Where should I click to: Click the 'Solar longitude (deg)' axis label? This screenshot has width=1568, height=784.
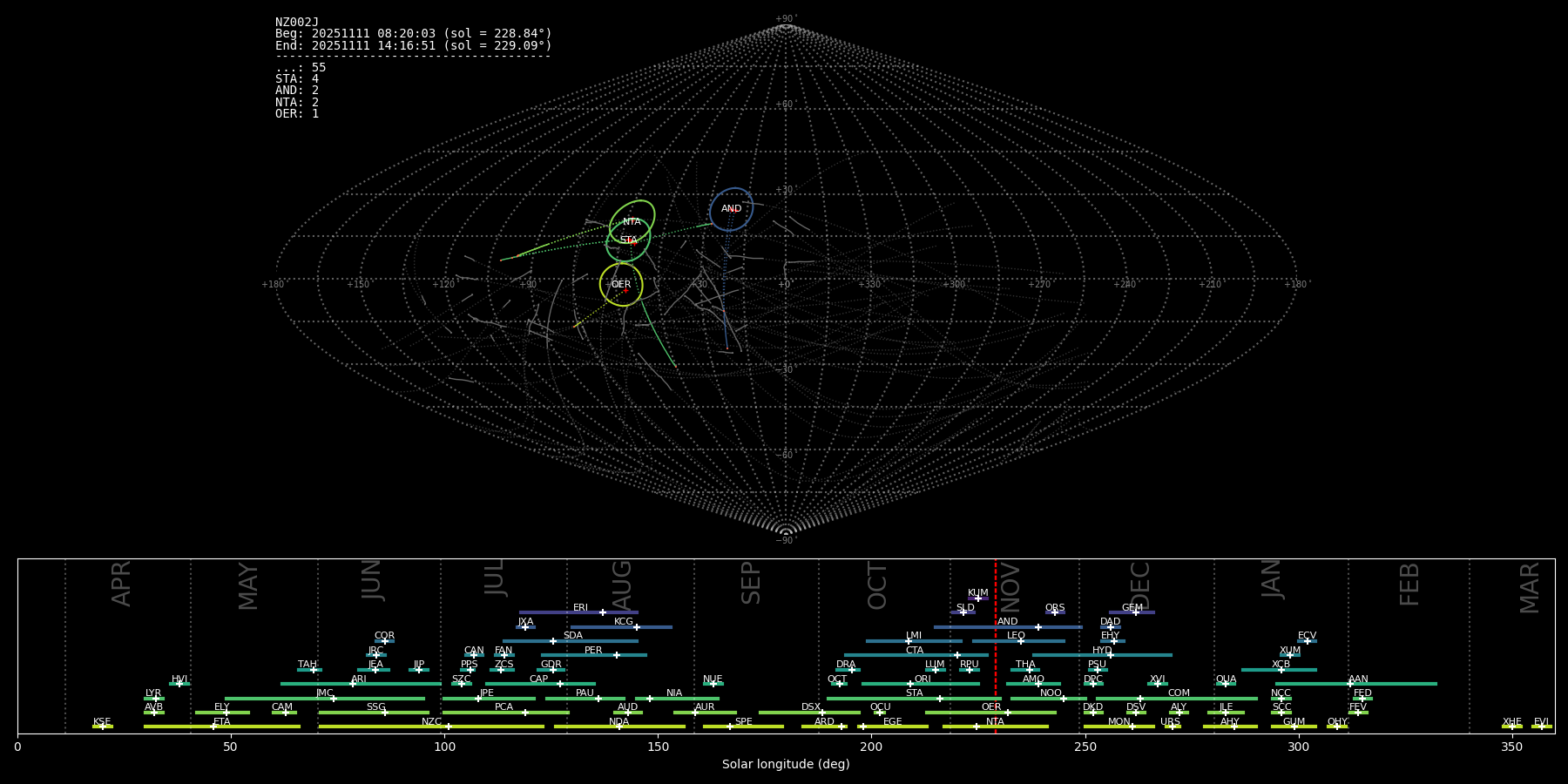pos(786,764)
